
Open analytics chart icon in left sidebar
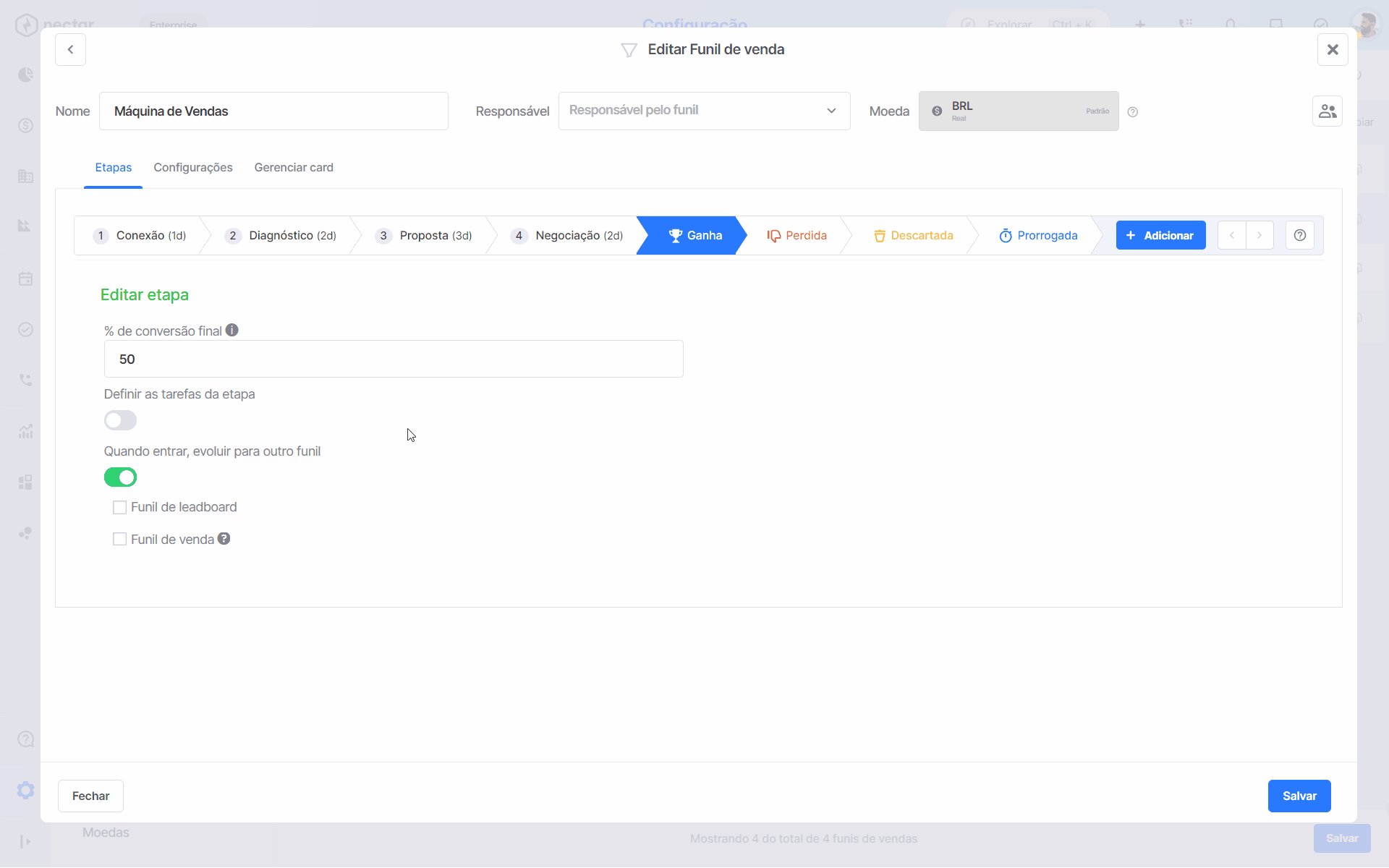(25, 226)
